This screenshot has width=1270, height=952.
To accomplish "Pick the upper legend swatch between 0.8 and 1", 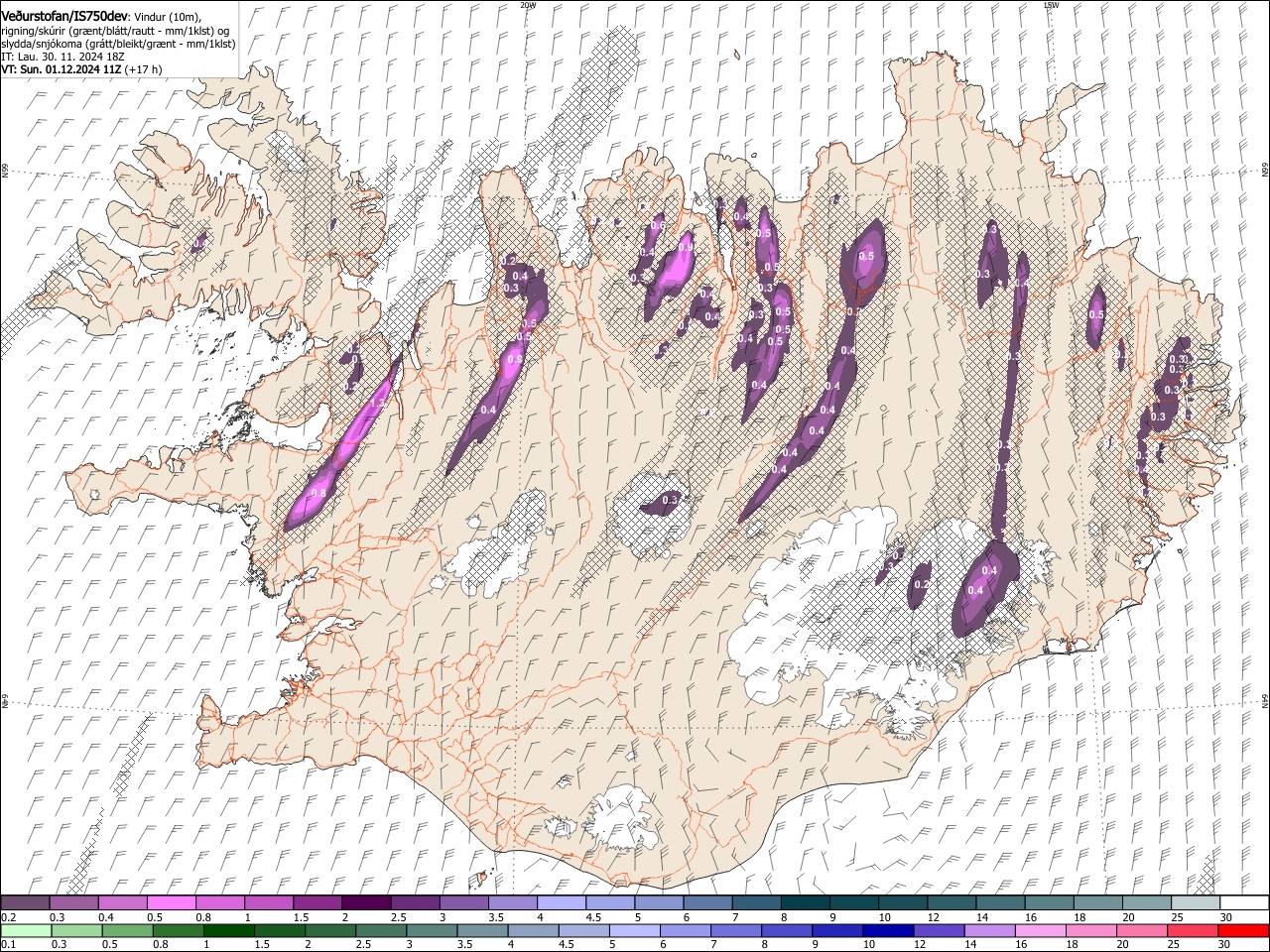I will click(219, 903).
